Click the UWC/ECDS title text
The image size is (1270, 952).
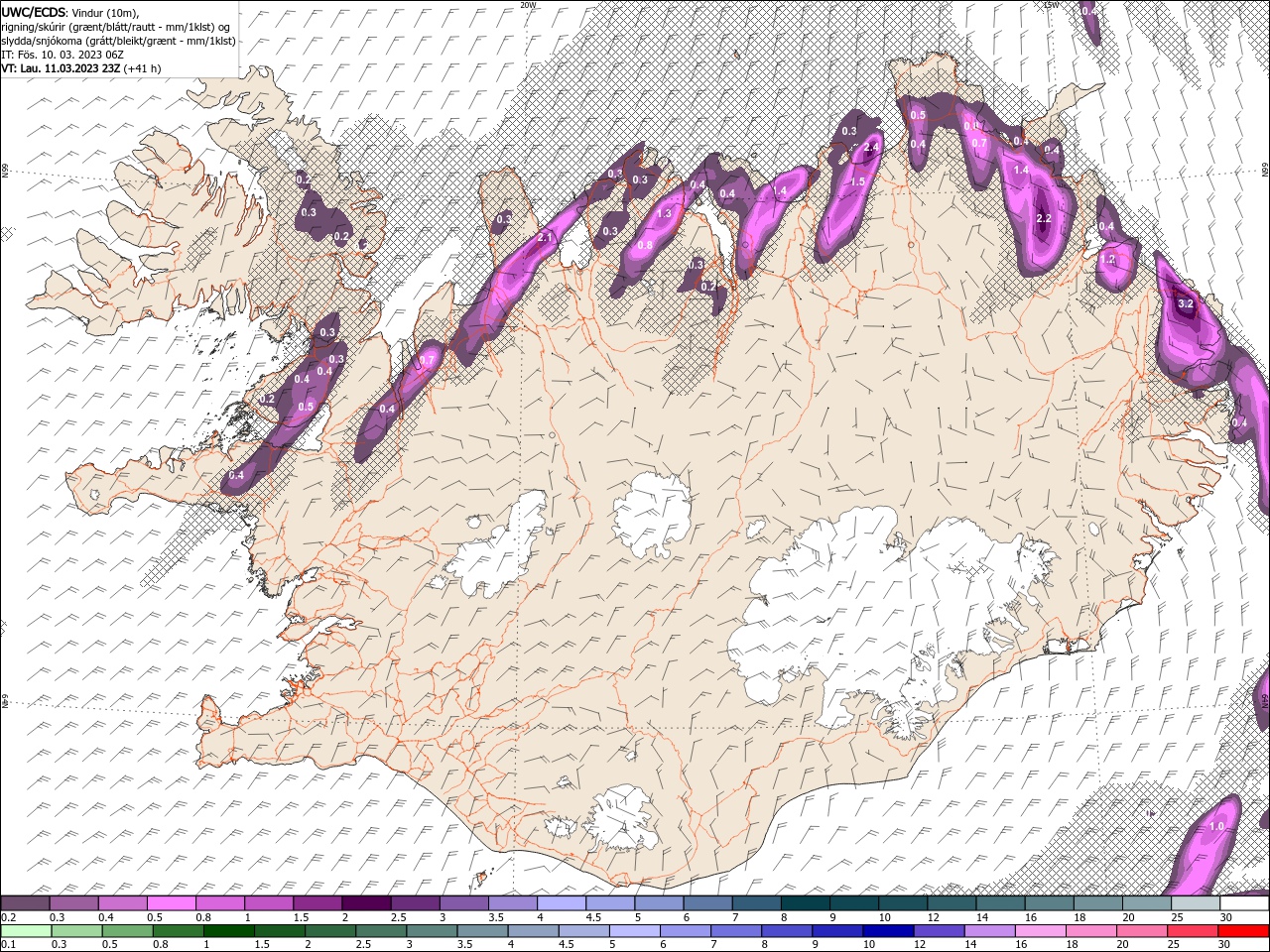pos(35,11)
